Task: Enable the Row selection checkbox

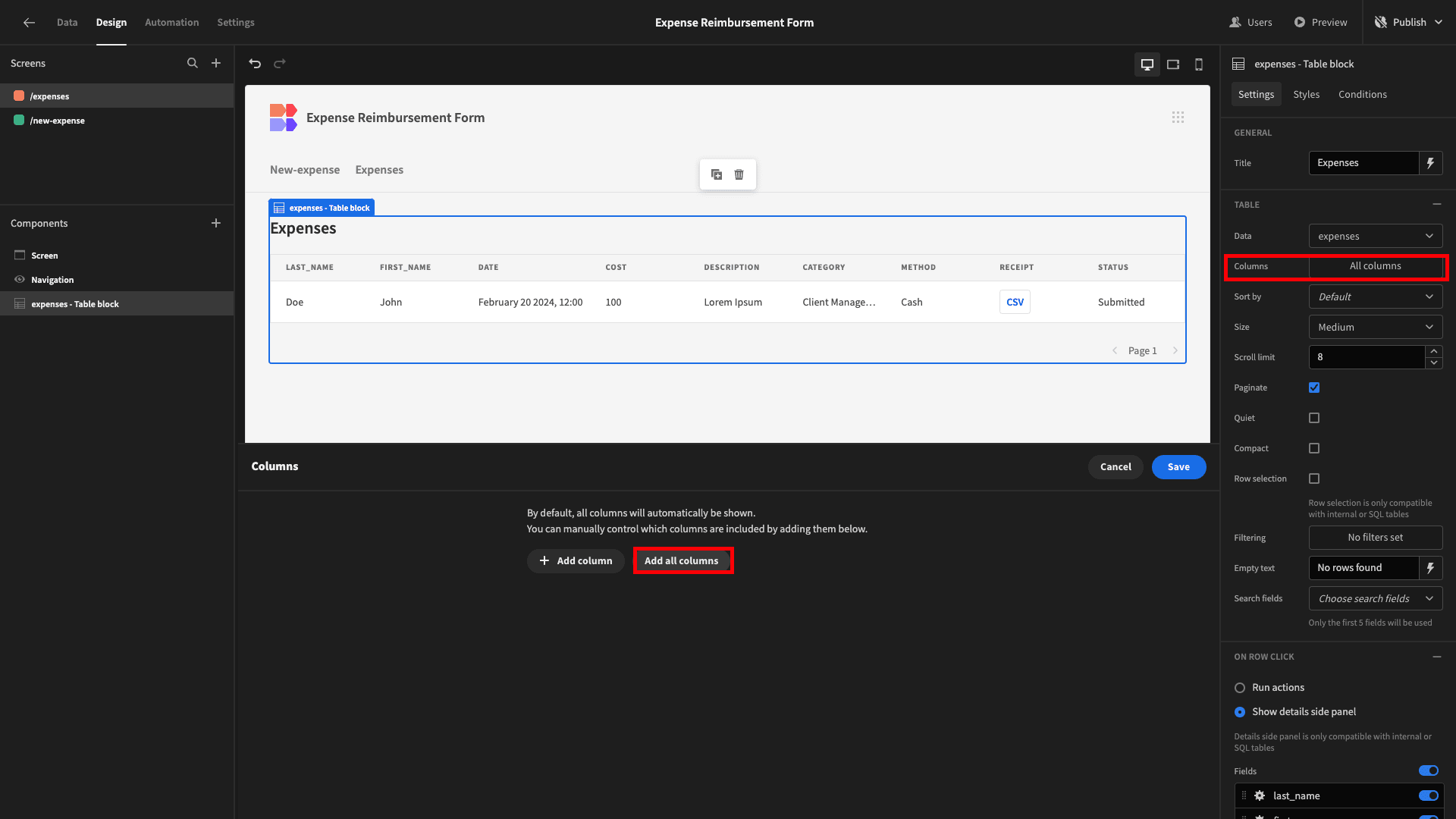Action: click(x=1314, y=479)
